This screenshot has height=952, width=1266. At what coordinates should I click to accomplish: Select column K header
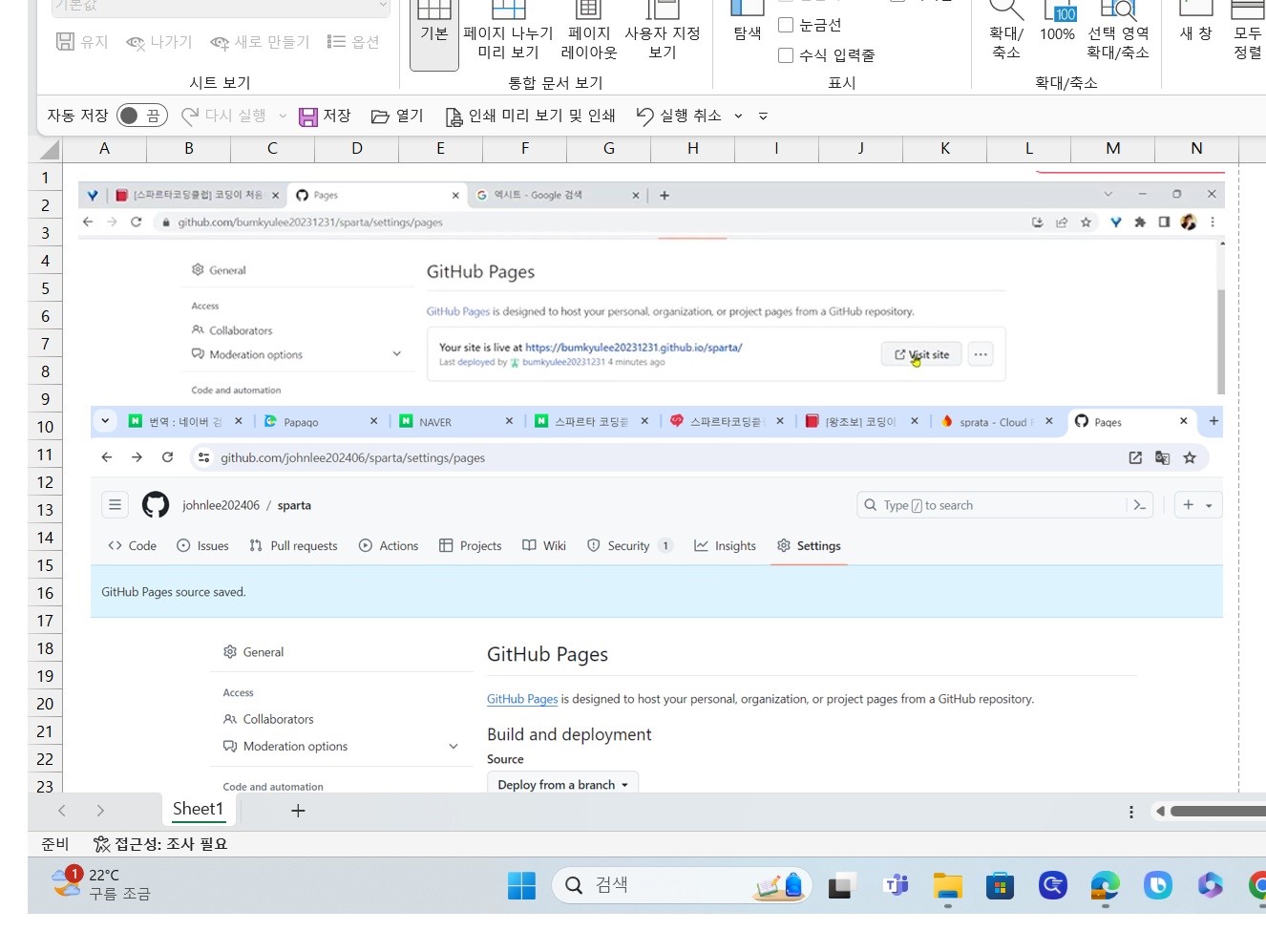click(945, 149)
